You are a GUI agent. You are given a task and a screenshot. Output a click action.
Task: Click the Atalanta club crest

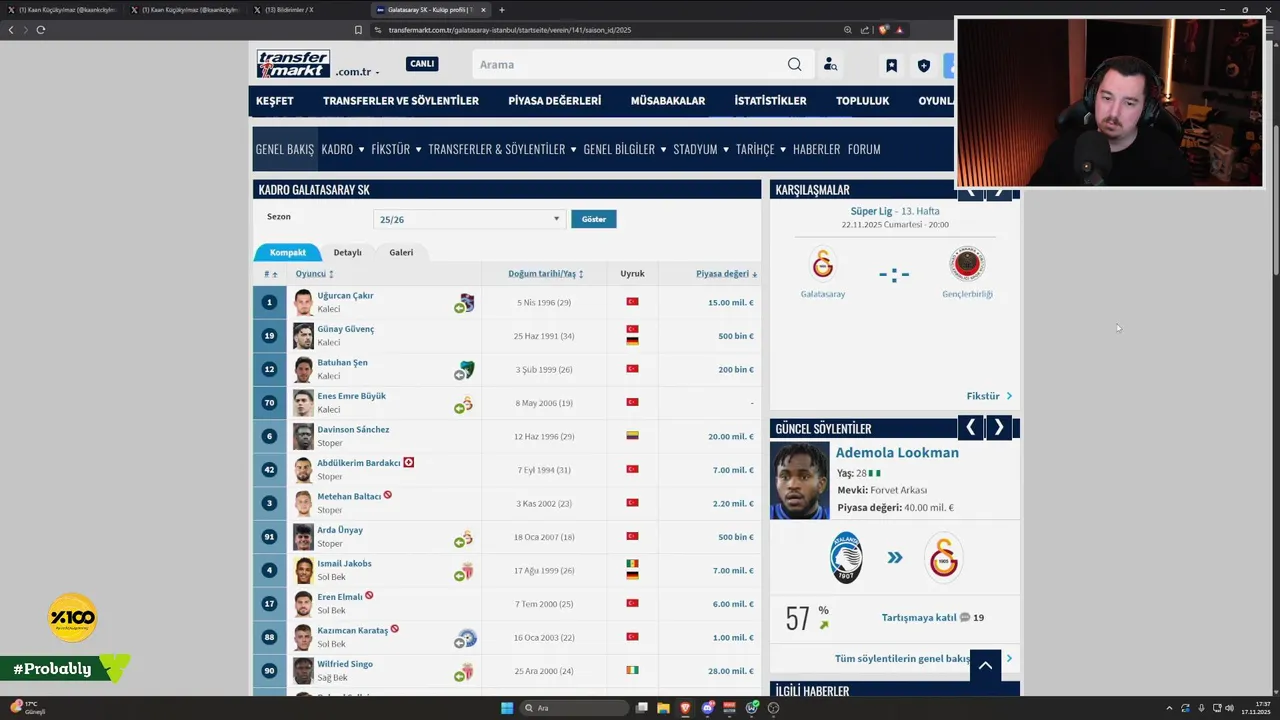846,557
